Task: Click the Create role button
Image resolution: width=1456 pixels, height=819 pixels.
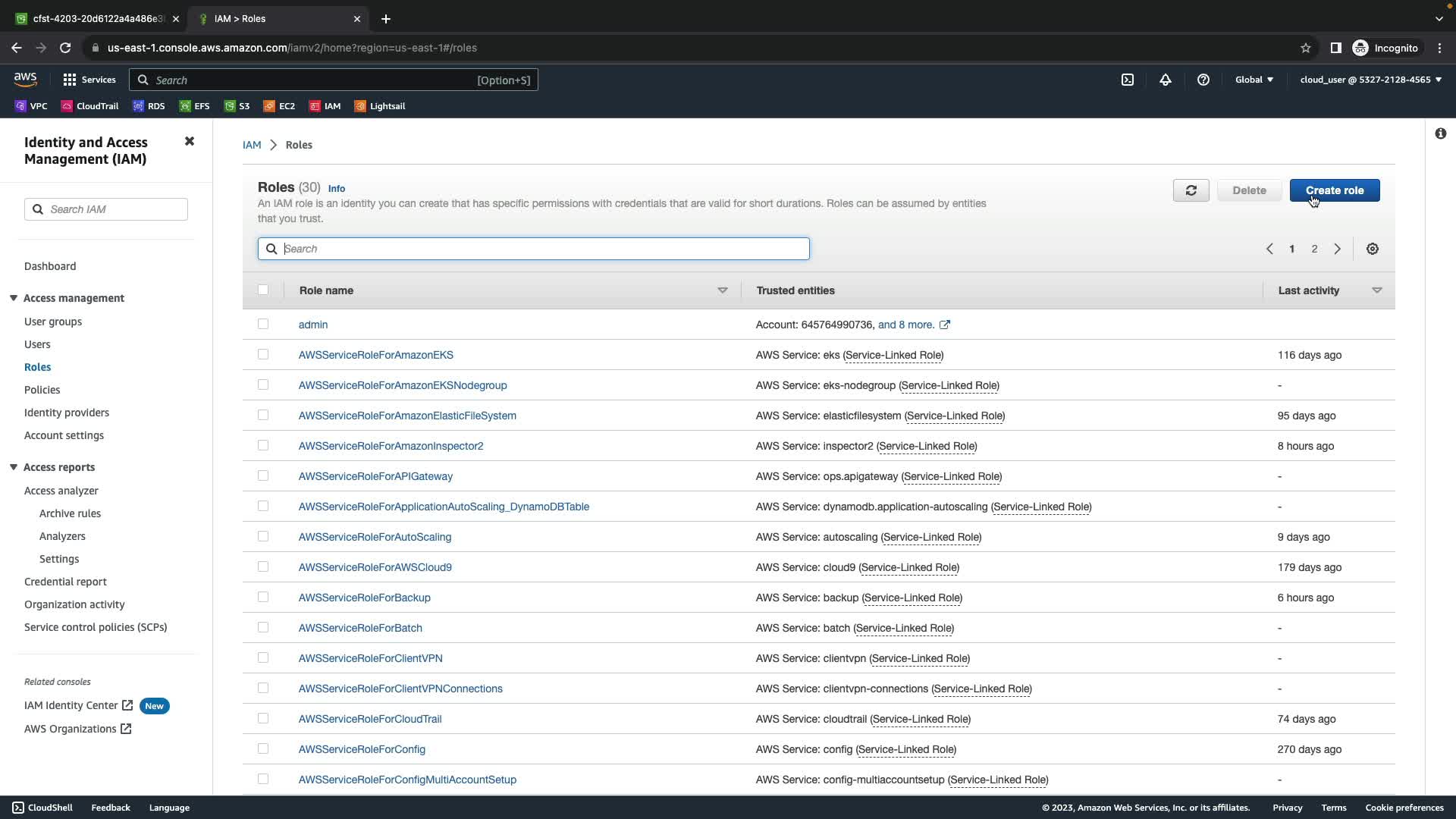Action: click(1334, 190)
